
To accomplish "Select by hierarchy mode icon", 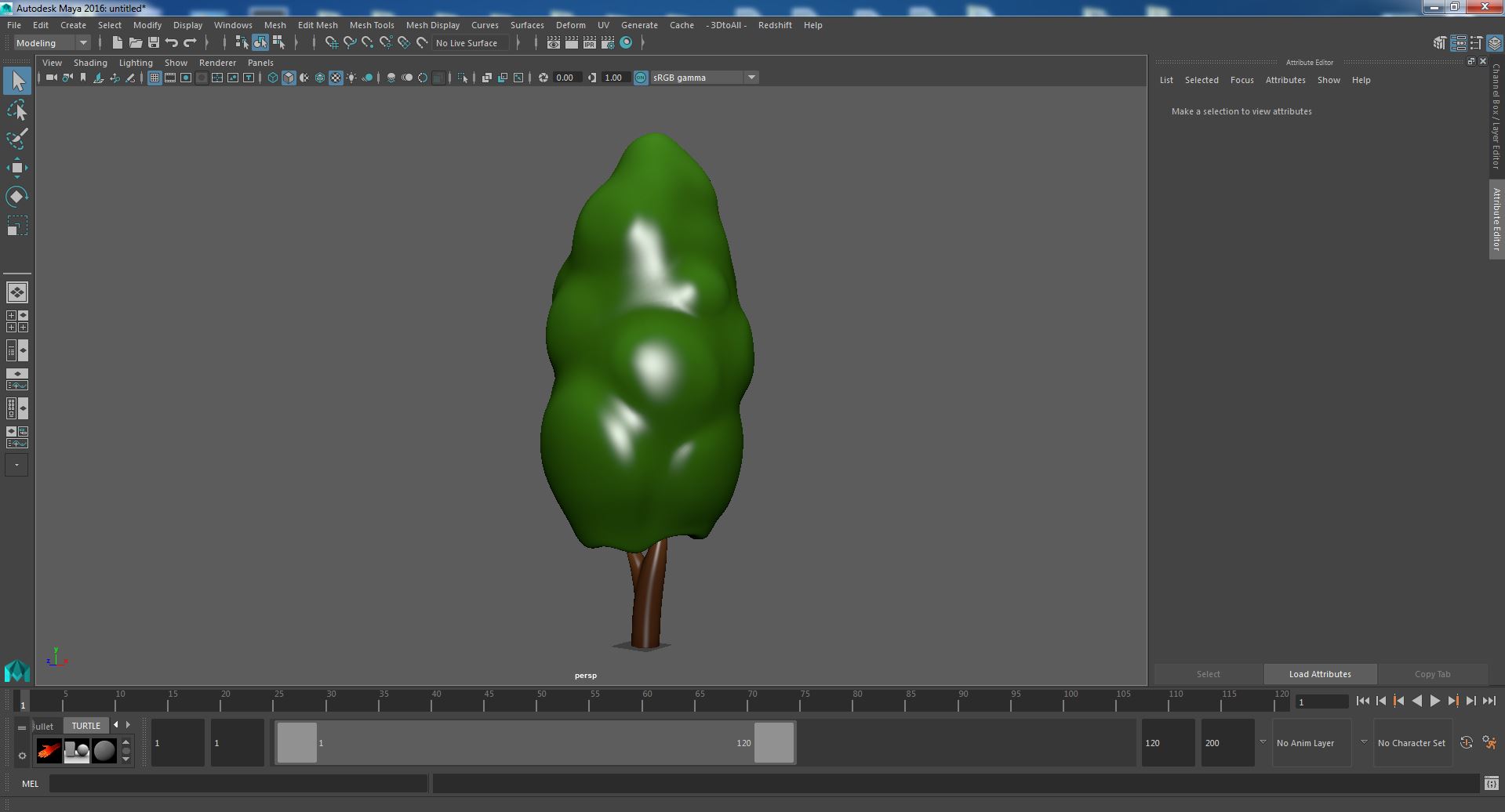I will 242,43.
